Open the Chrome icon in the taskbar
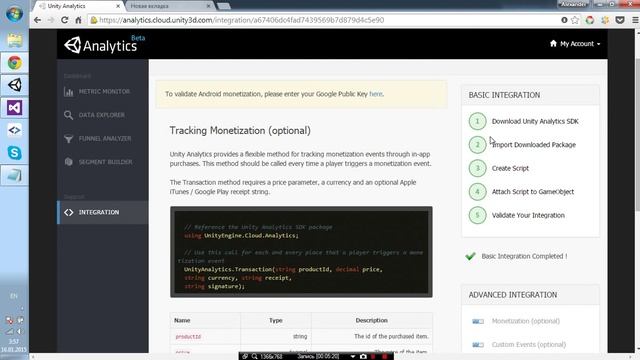This screenshot has height=360, width=640. click(15, 63)
